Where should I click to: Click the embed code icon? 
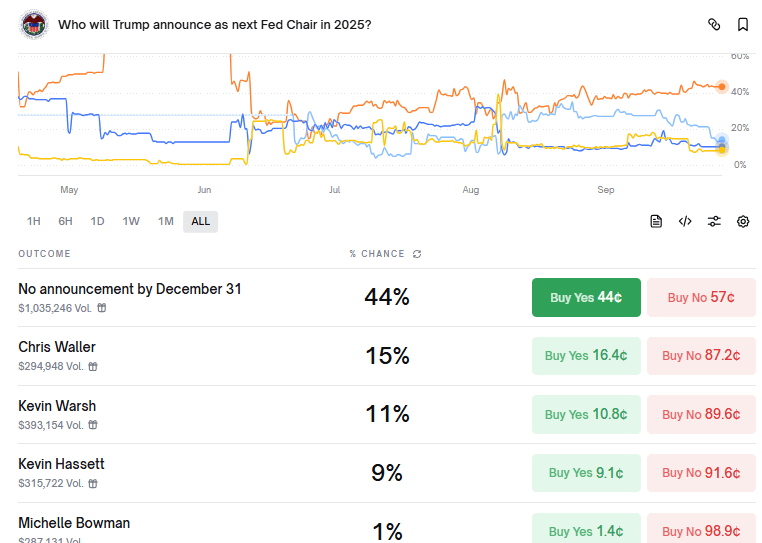(x=685, y=221)
